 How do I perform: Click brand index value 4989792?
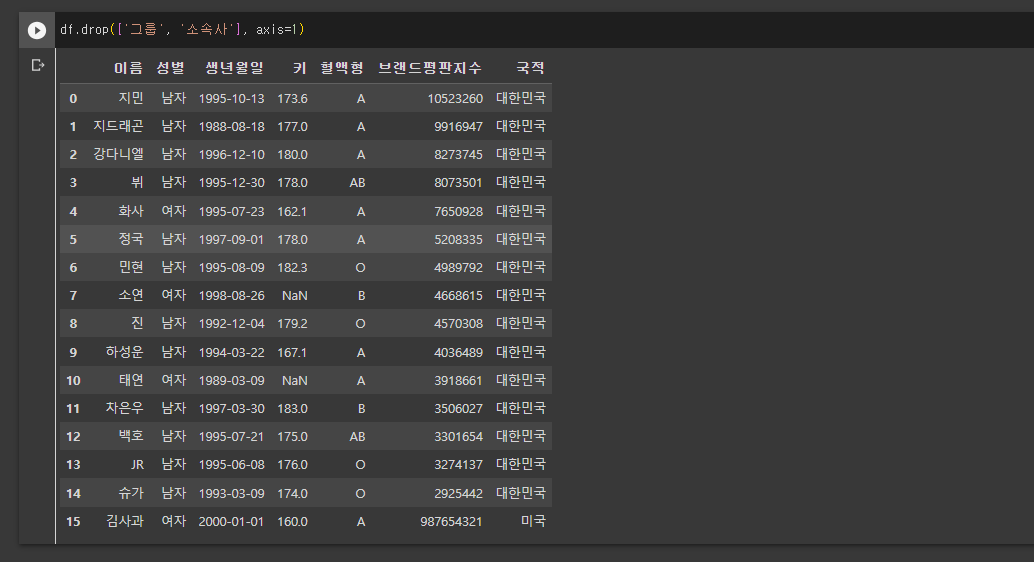(x=458, y=267)
